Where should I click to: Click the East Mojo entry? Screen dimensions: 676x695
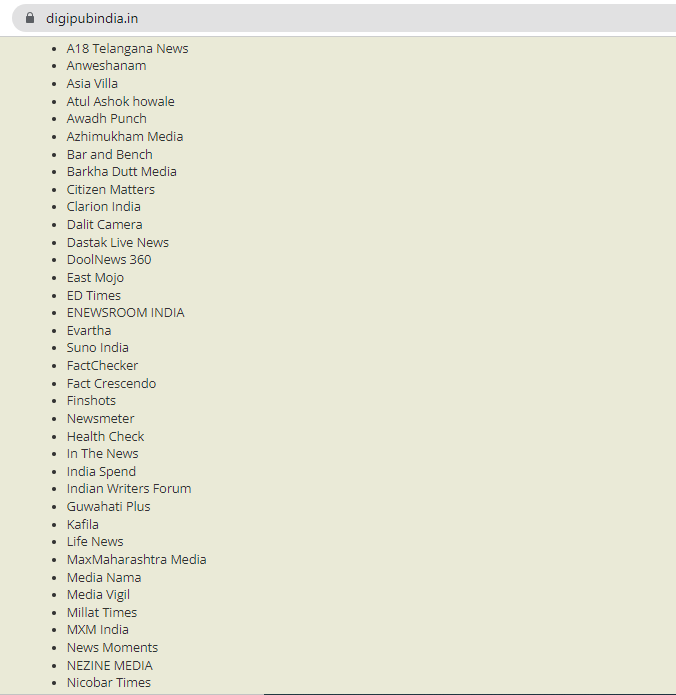click(x=95, y=277)
